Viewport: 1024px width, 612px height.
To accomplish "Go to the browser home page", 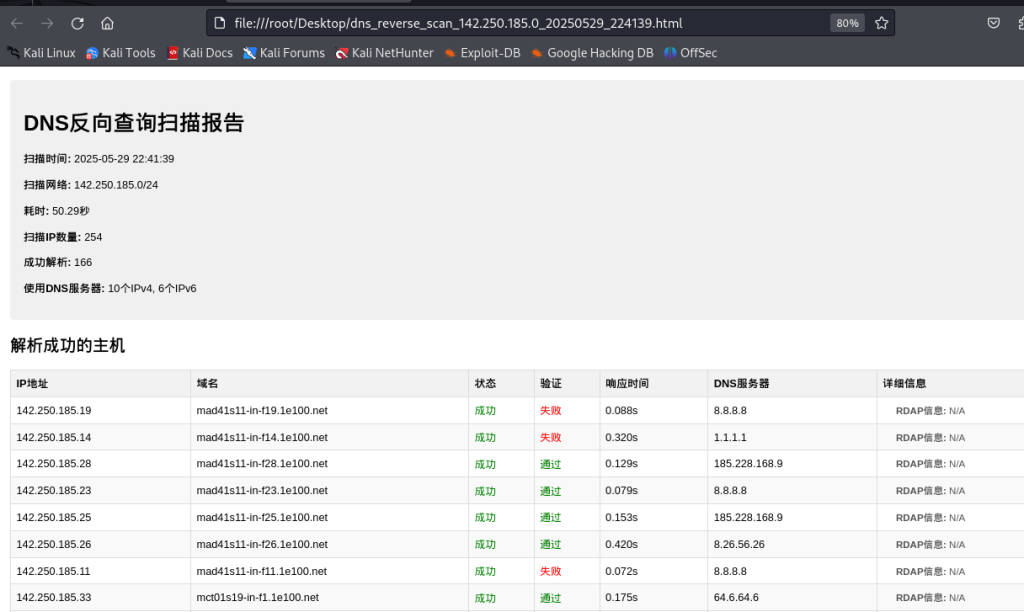I will tap(108, 23).
